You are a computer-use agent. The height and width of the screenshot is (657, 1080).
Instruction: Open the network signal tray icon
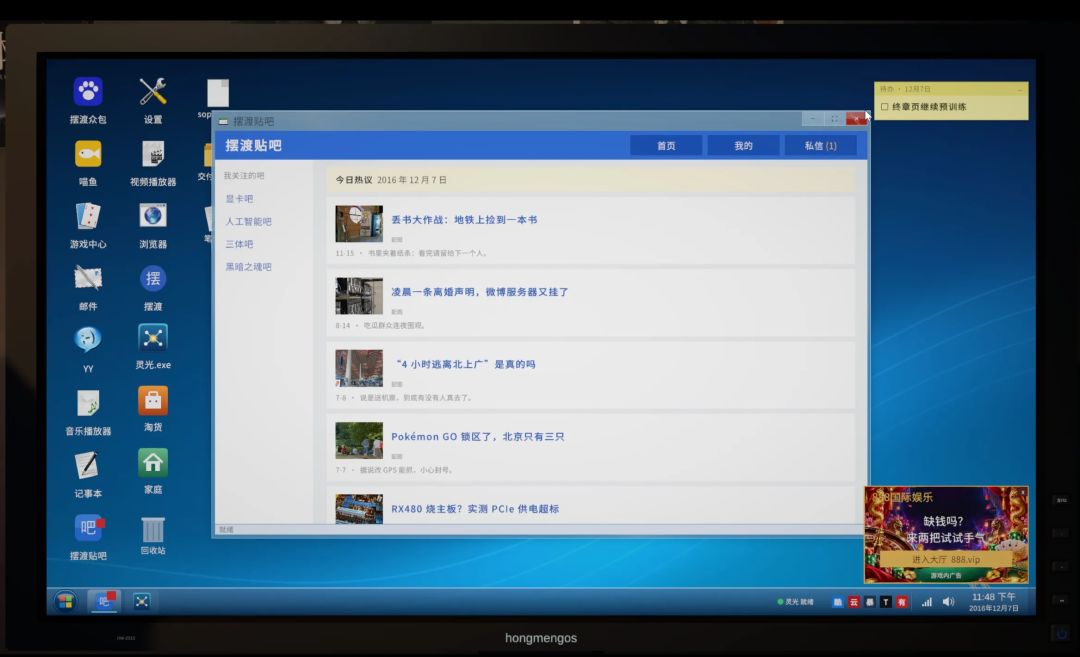point(927,602)
